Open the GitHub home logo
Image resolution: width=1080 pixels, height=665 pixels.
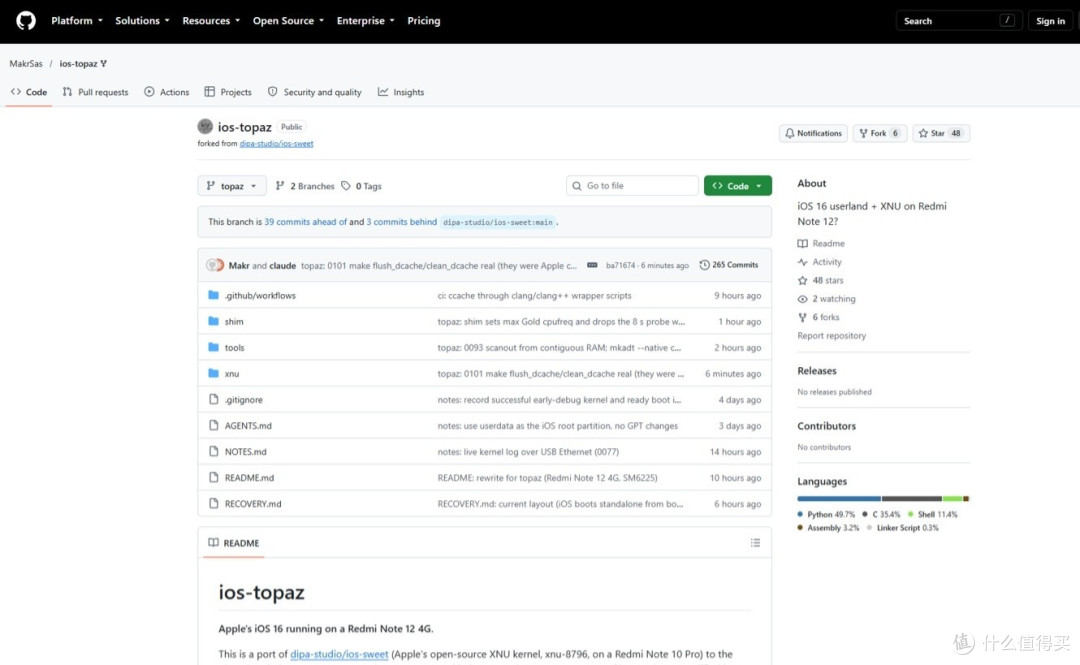click(x=26, y=21)
